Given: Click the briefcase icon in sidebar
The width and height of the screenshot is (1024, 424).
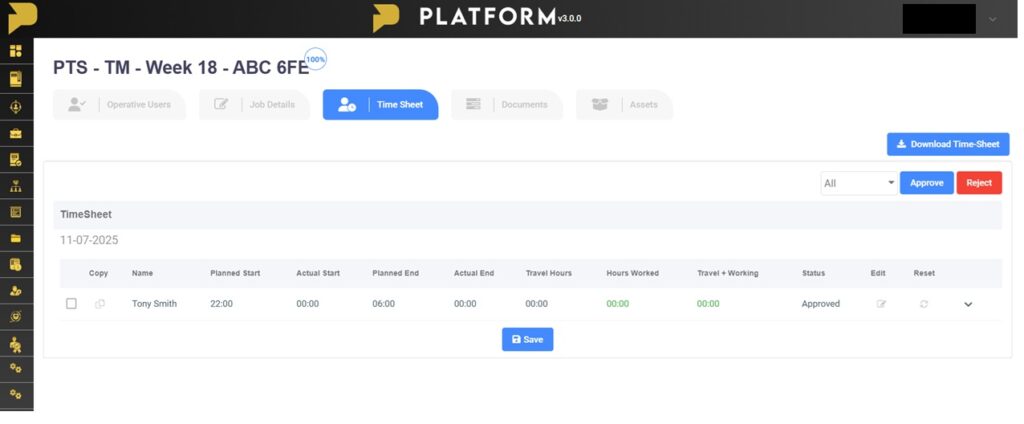Looking at the screenshot, I should [x=16, y=133].
